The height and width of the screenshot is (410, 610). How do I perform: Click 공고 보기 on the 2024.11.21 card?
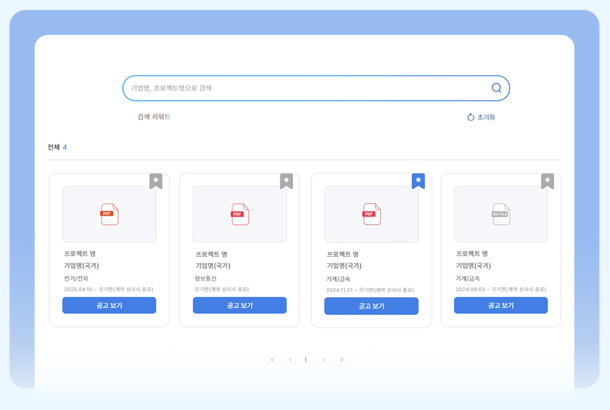point(371,306)
